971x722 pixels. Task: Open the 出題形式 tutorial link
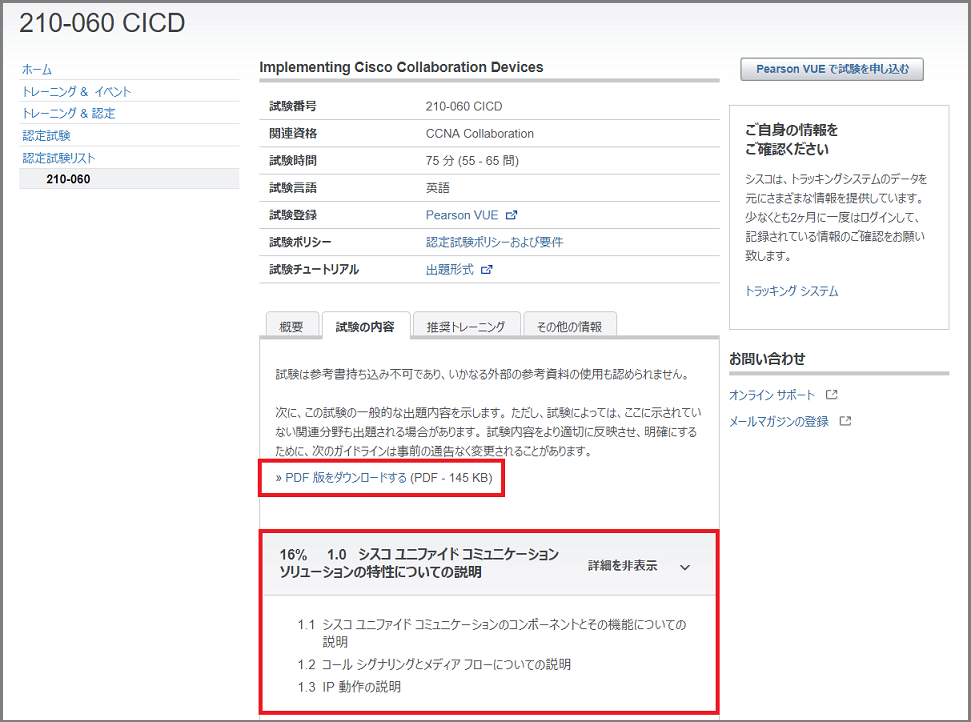(x=450, y=269)
